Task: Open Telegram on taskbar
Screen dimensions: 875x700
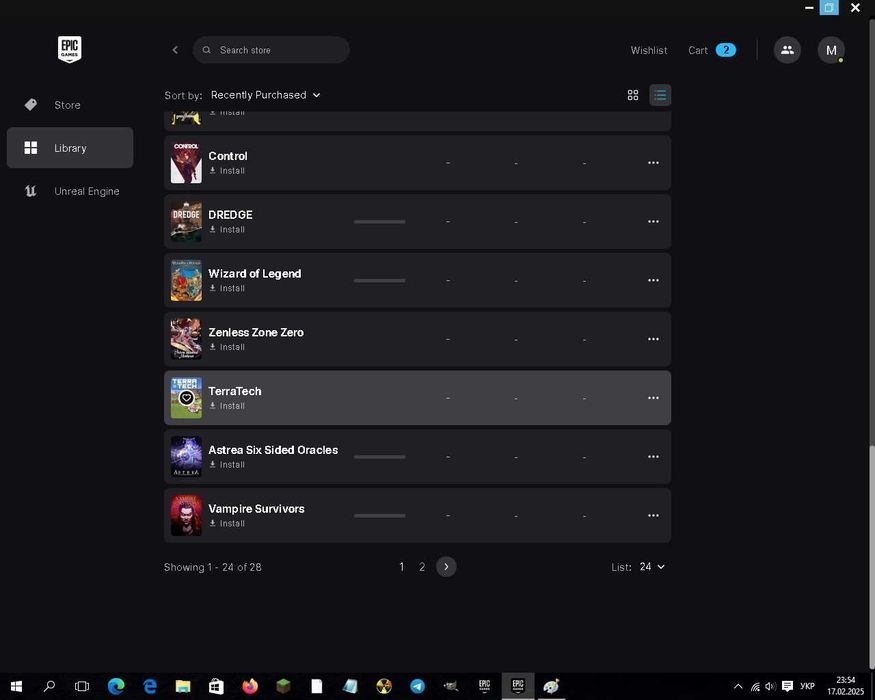Action: (417, 686)
